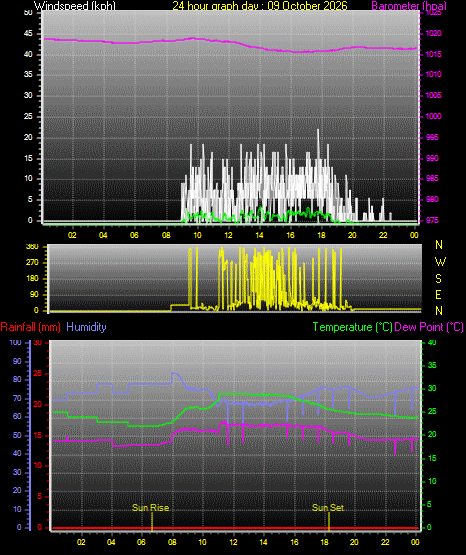Click the 1005 barometer axis value
This screenshot has width=466, height=555.
(x=433, y=95)
